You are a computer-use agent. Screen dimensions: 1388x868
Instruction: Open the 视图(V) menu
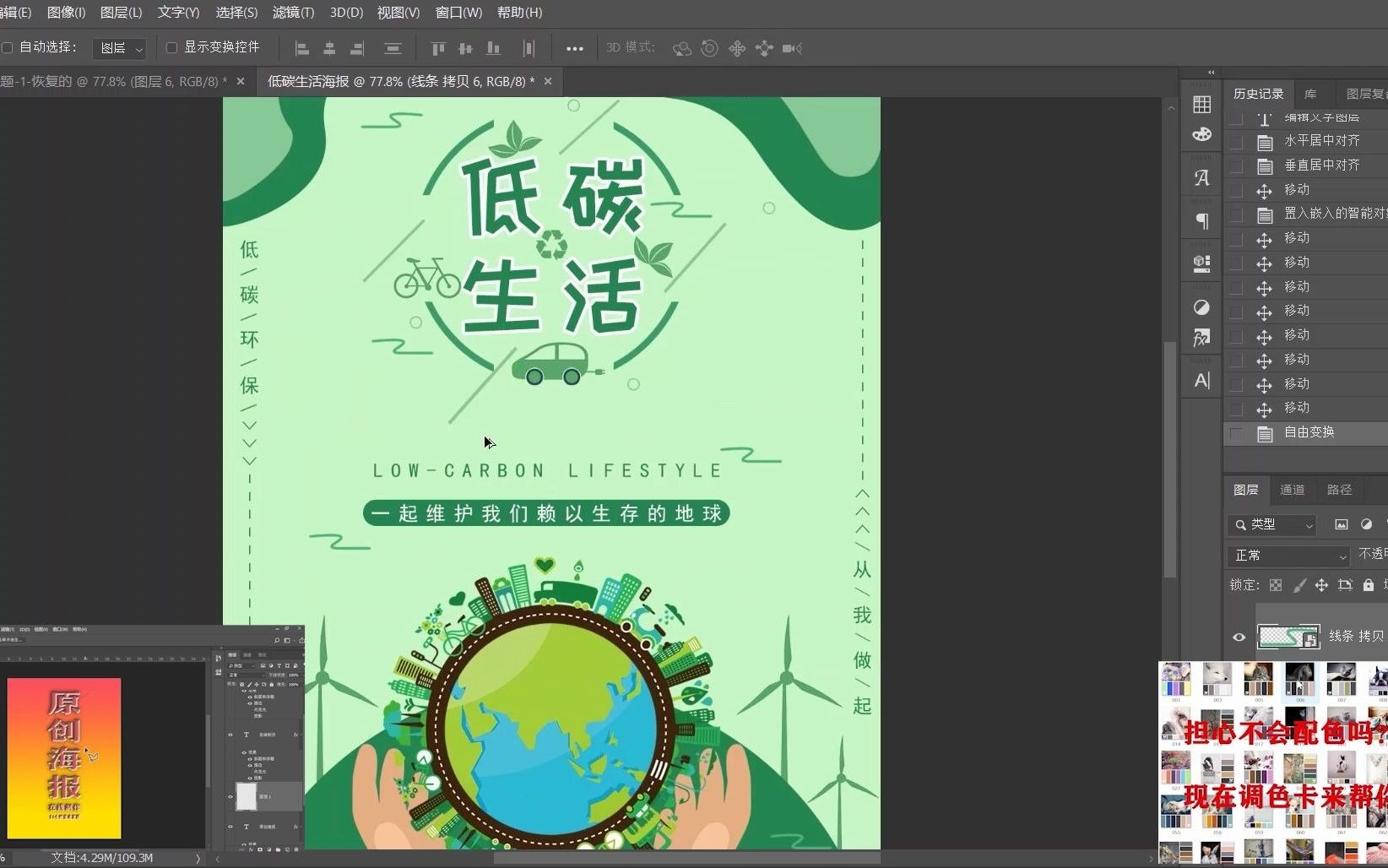click(398, 13)
